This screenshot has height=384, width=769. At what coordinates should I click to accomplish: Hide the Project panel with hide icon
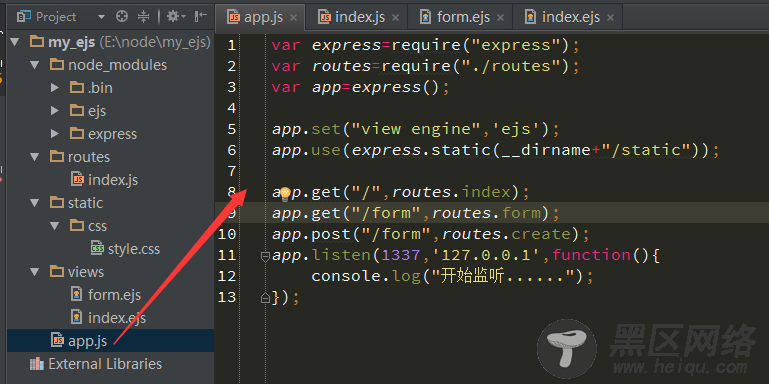point(201,17)
